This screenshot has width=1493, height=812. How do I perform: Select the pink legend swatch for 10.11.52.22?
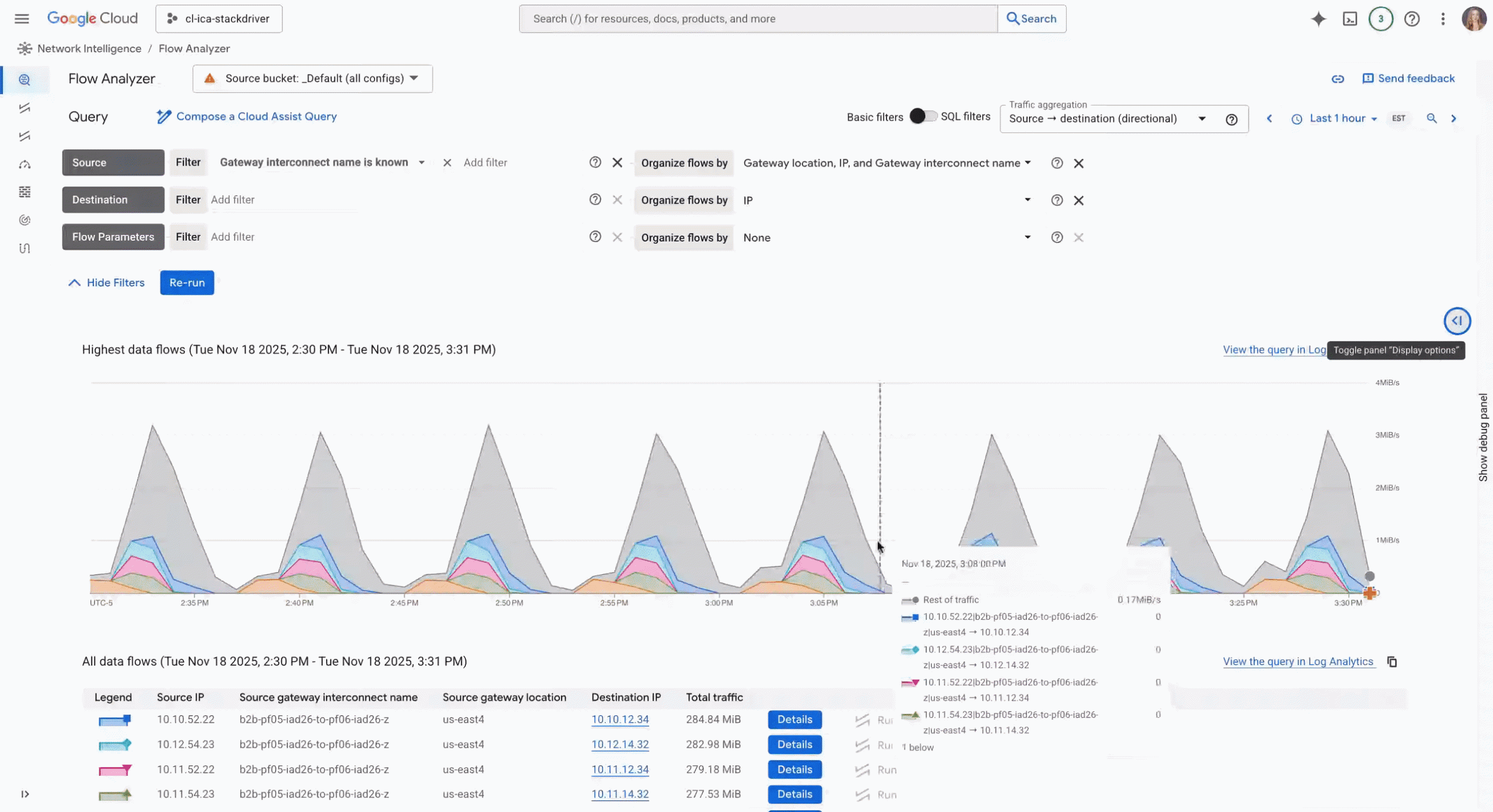pos(114,769)
